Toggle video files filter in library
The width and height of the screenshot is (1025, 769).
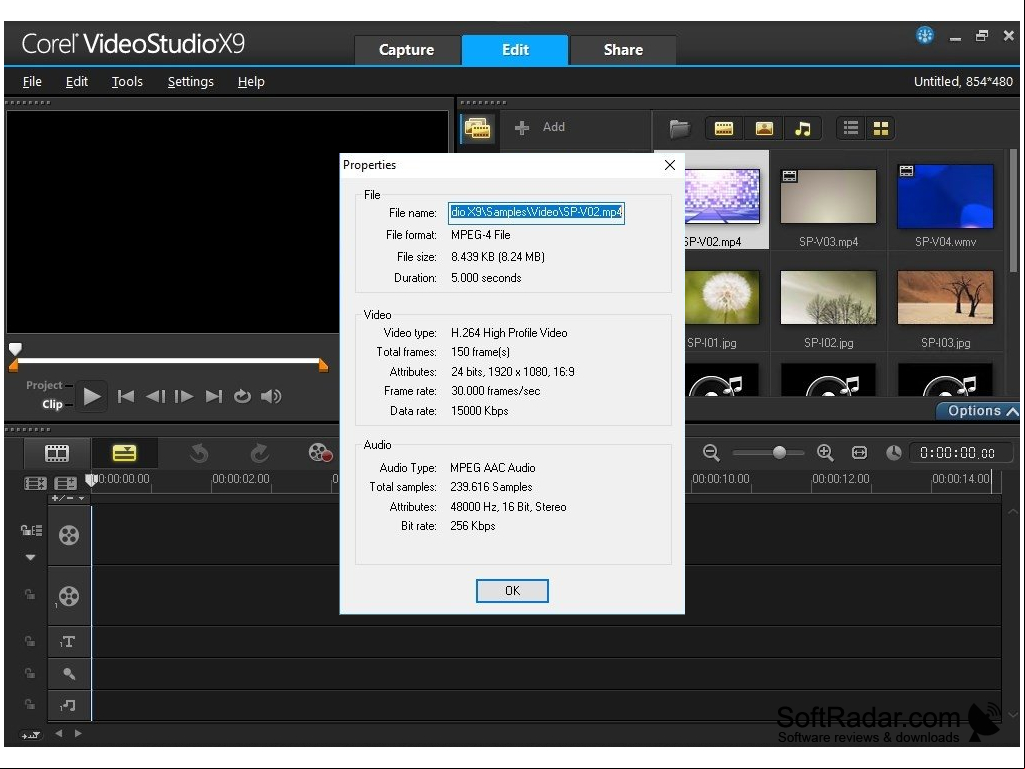[724, 128]
